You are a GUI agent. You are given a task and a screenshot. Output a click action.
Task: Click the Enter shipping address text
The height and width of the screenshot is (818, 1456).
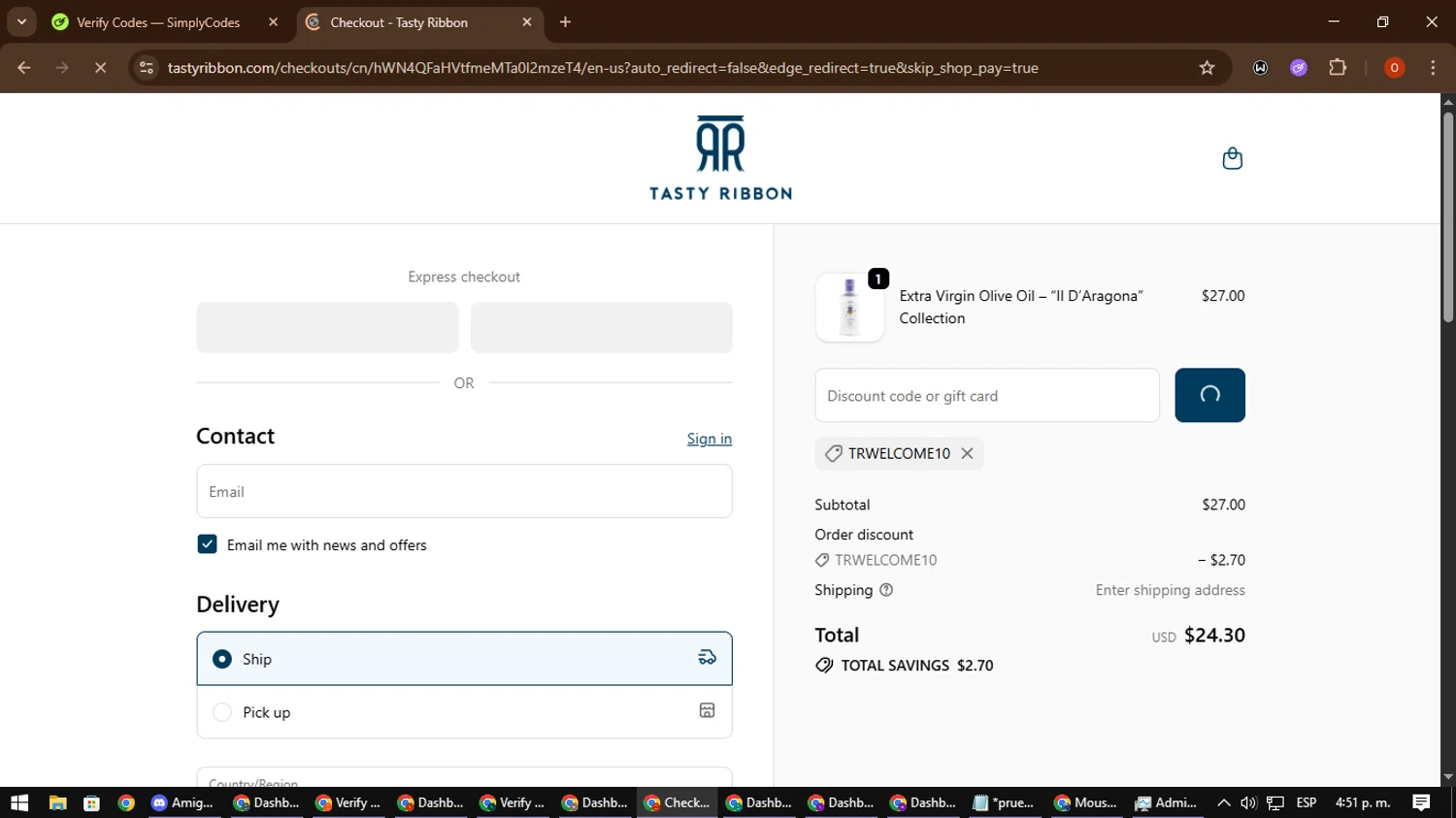click(1171, 590)
